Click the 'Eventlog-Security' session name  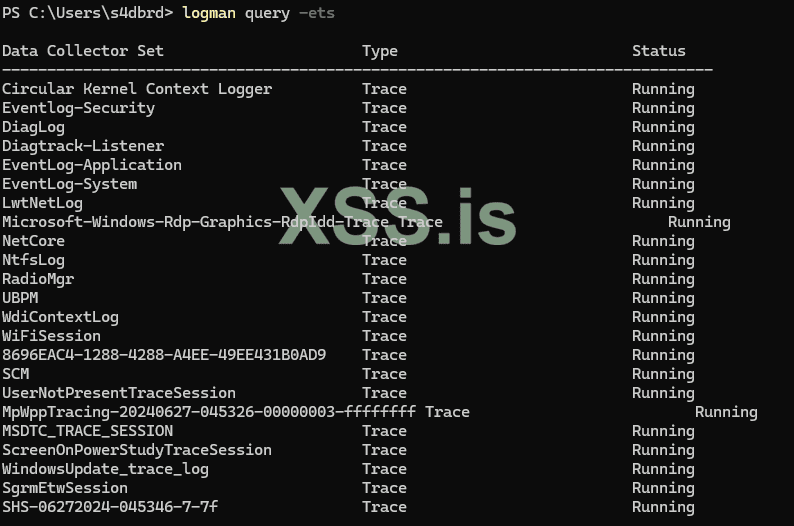pyautogui.click(x=78, y=108)
